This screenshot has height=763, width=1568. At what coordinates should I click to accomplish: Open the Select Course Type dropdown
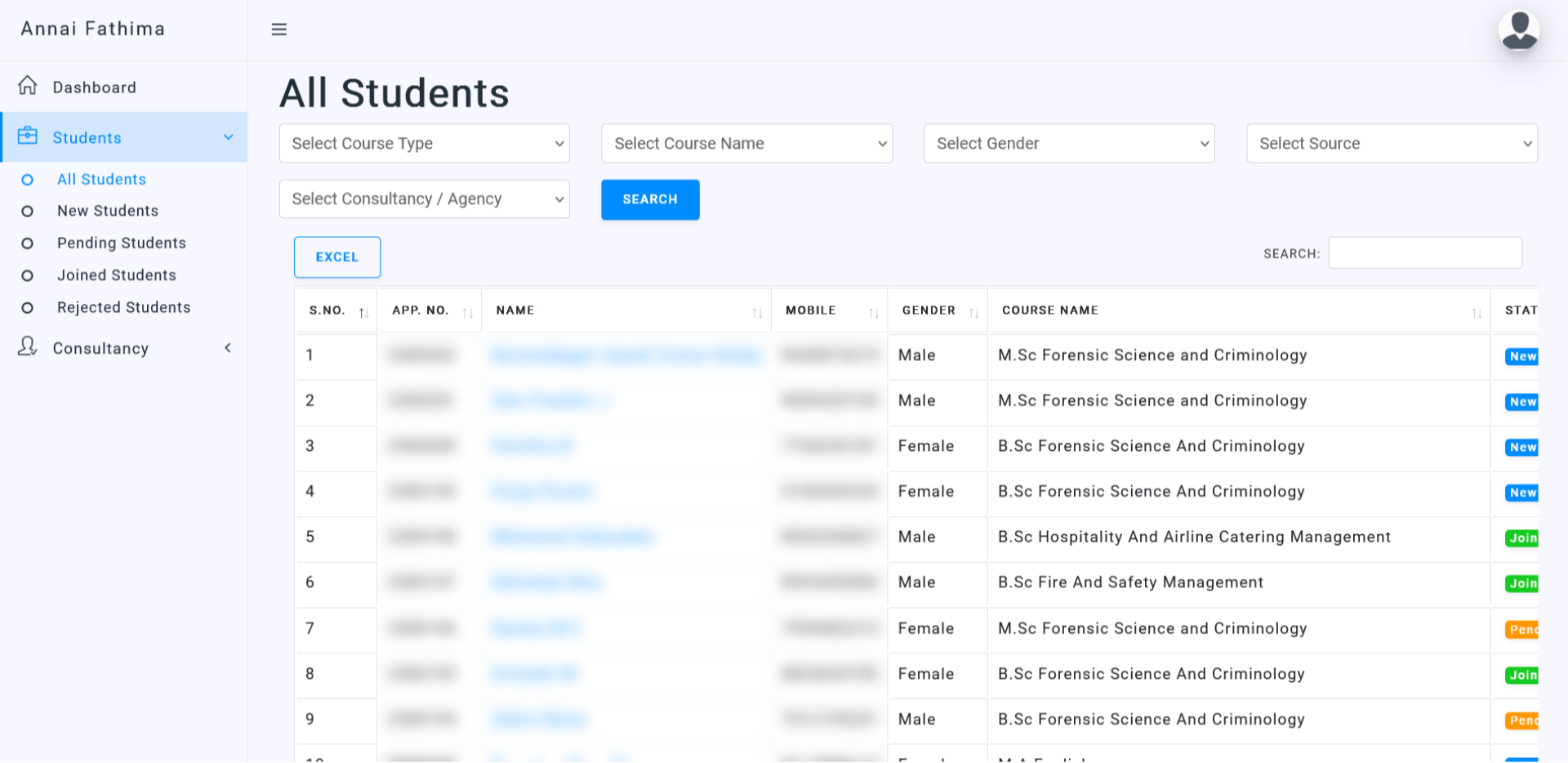[424, 144]
